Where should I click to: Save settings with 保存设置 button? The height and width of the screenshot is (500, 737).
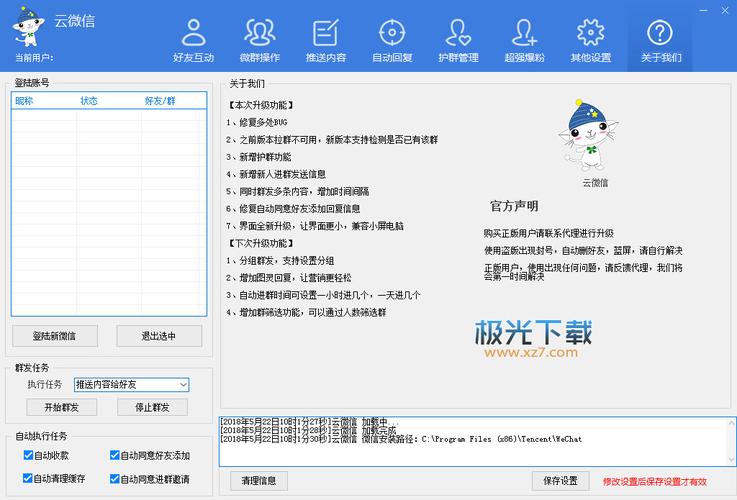[x=560, y=481]
